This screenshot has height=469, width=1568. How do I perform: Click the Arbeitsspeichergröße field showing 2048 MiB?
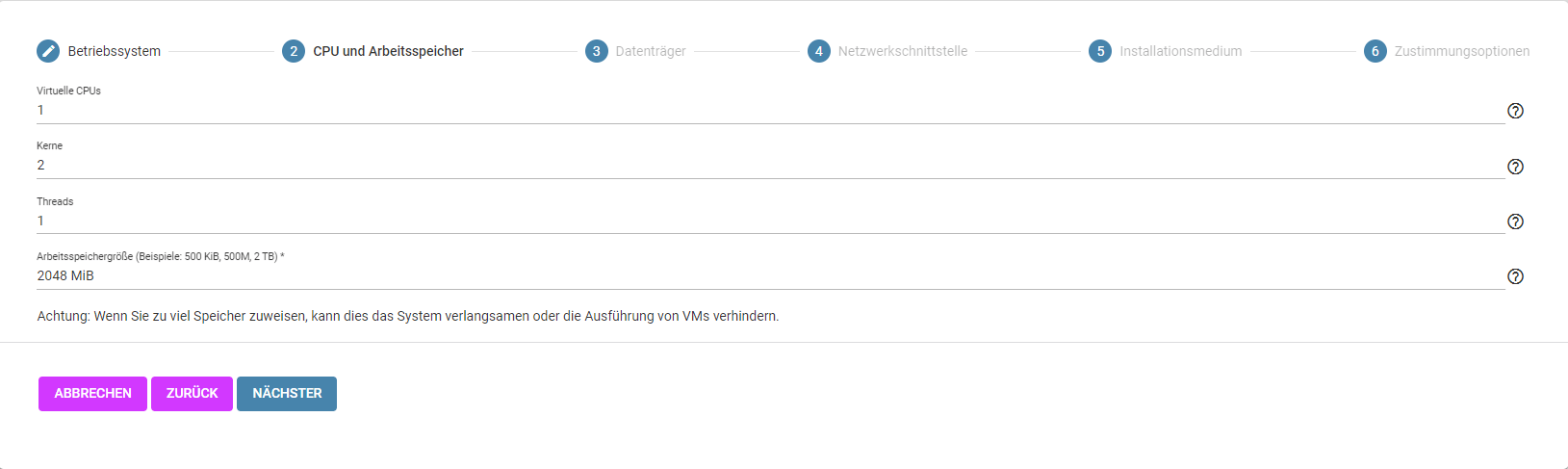770,276
